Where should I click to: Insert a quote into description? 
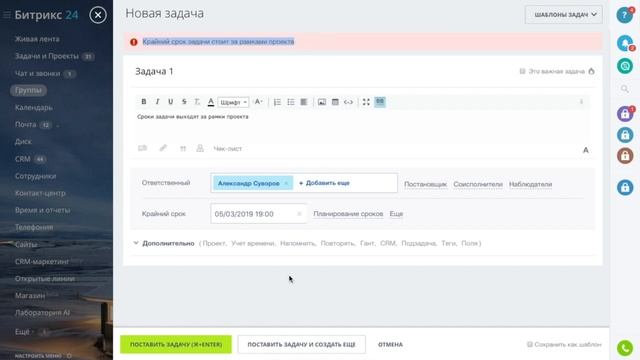183,149
